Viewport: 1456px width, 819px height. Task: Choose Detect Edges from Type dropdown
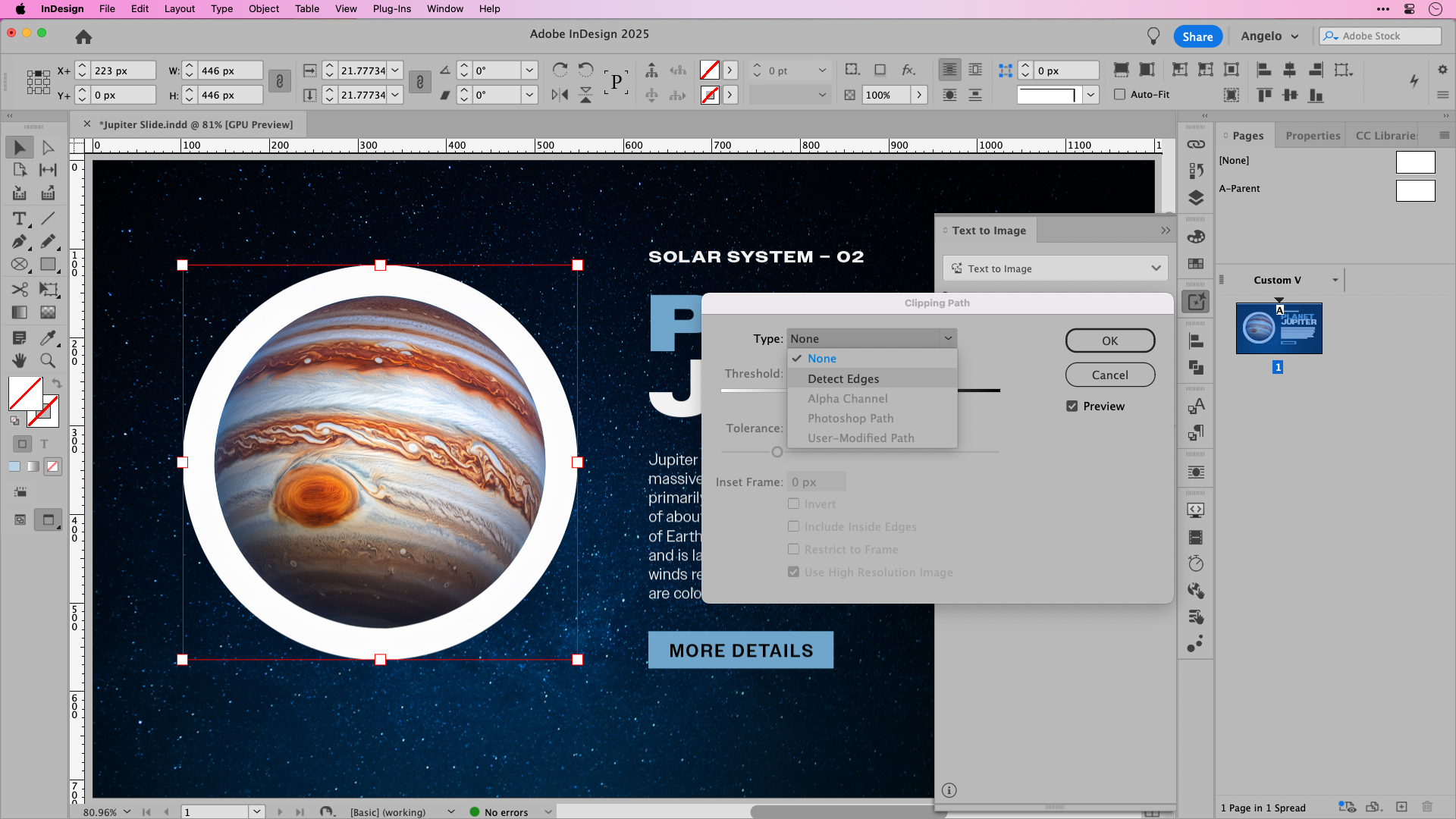[x=843, y=378]
